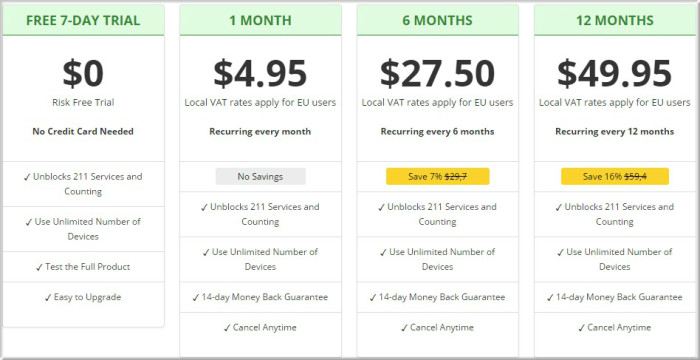Choose the 6 MONTHS plan header
Screen dimensions: 700x360
(438, 20)
